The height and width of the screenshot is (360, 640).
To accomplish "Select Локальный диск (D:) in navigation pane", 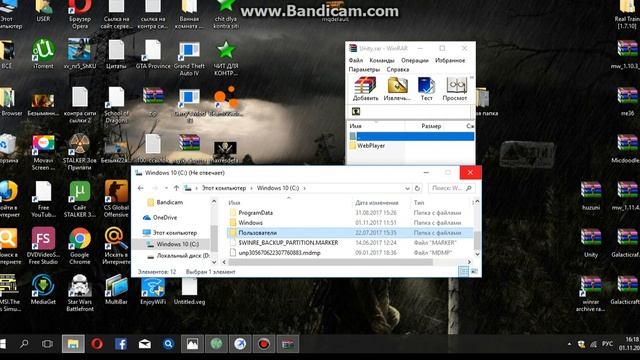I will pyautogui.click(x=183, y=256).
